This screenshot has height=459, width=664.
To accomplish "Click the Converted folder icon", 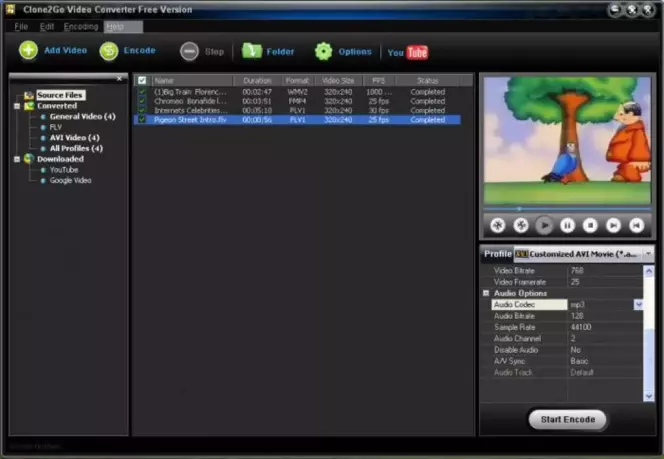I will (29, 106).
